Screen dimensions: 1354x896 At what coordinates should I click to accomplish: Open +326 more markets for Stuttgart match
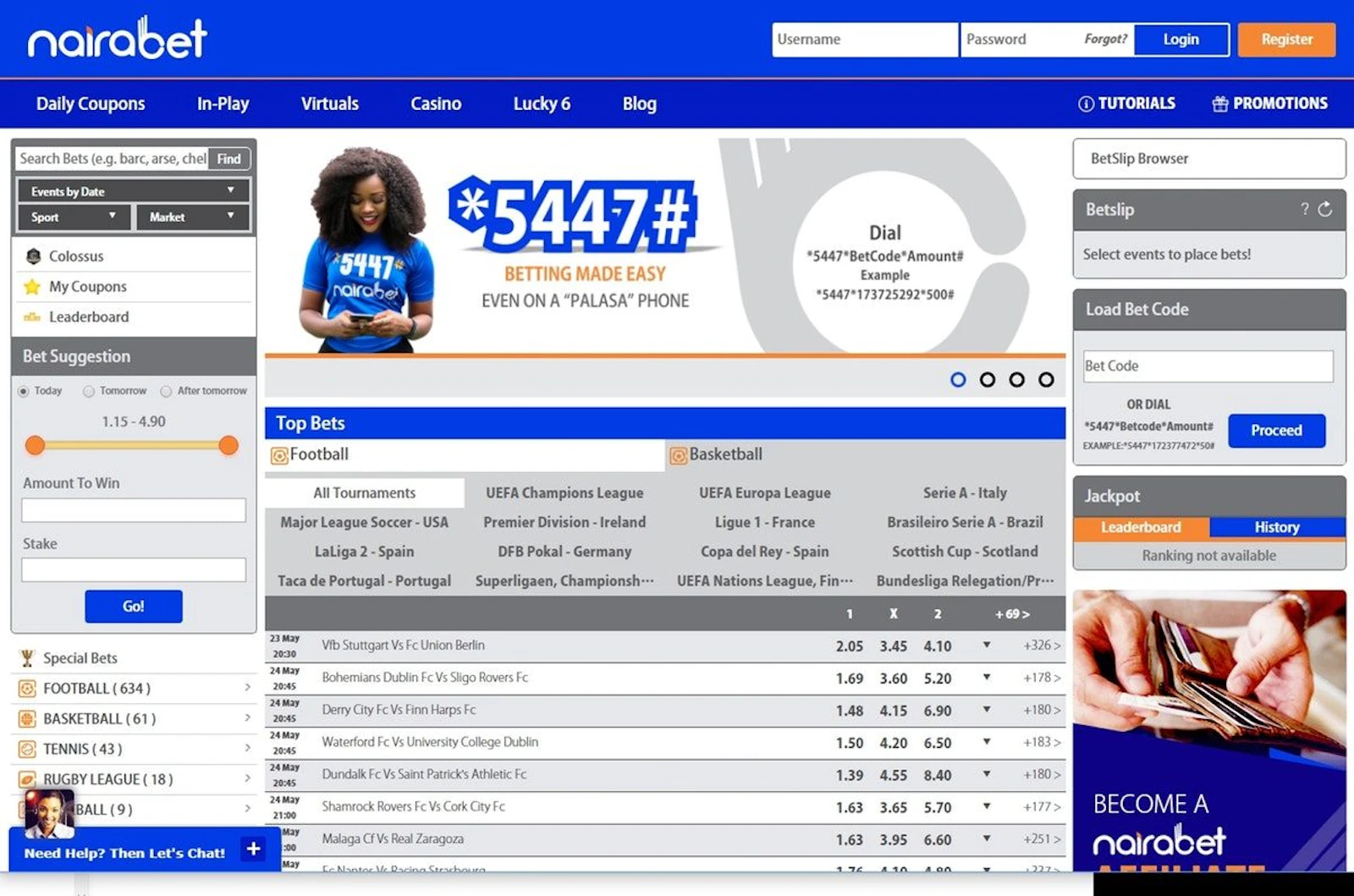point(1041,645)
